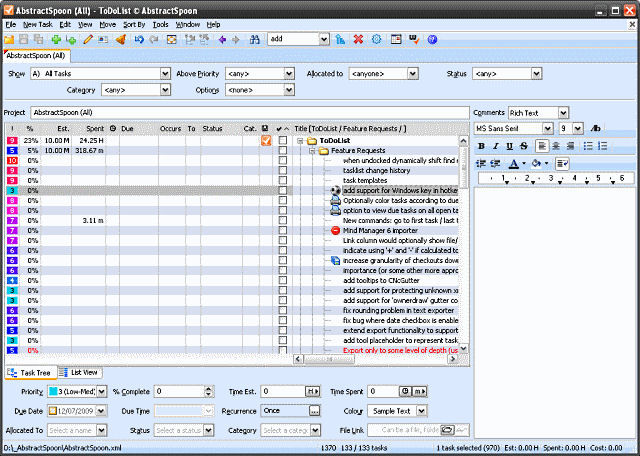Open the Tools menu
This screenshot has height=456, width=640.
tap(160, 24)
